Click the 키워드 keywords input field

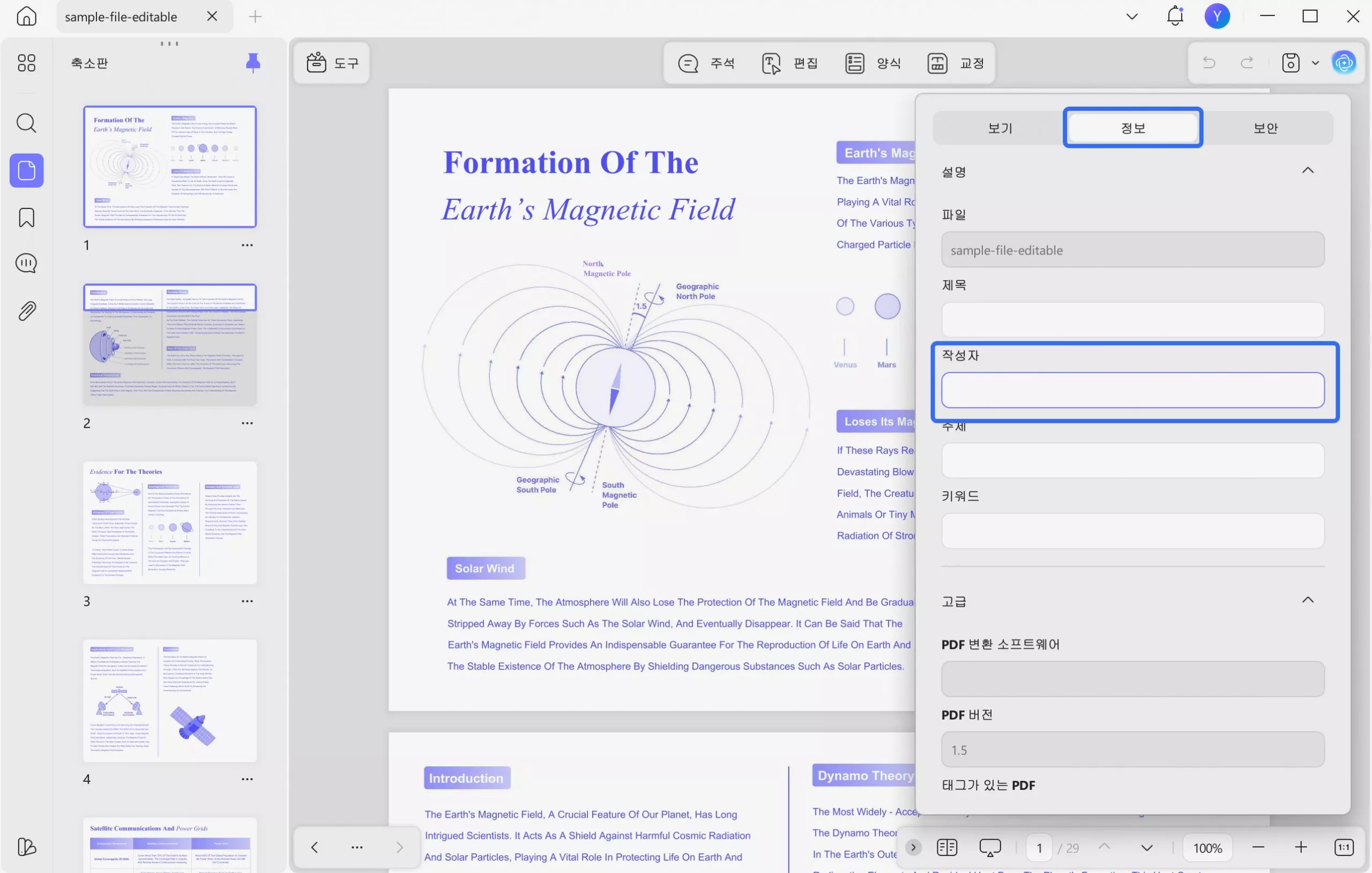pos(1132,531)
